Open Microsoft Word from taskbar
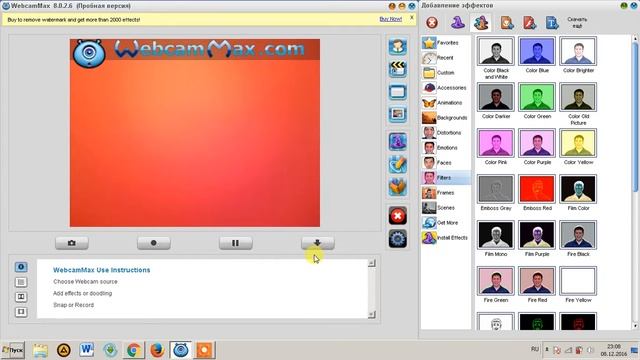This screenshot has width=640, height=360. click(87, 350)
